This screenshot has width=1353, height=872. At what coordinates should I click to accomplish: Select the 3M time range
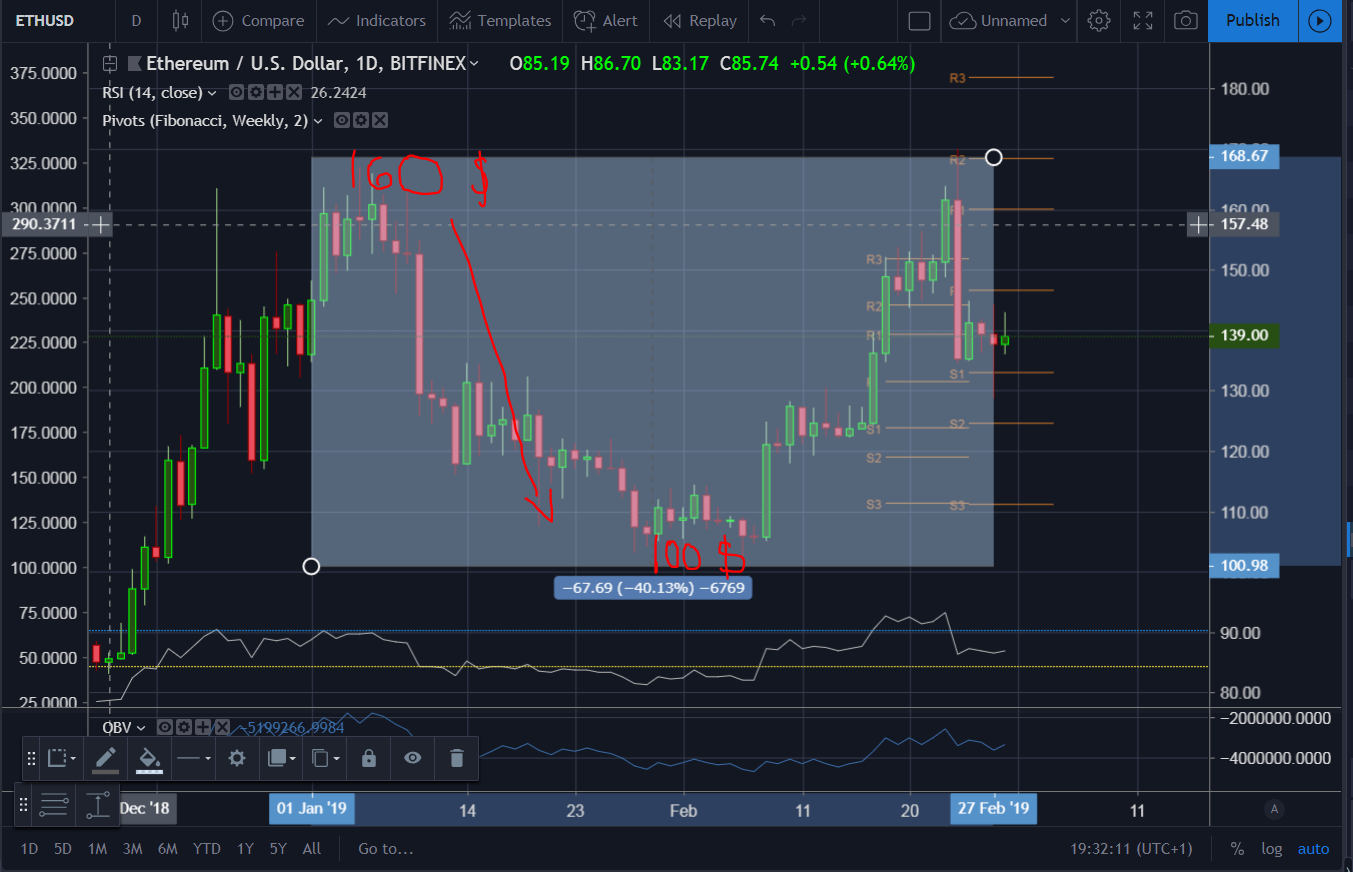(x=132, y=848)
